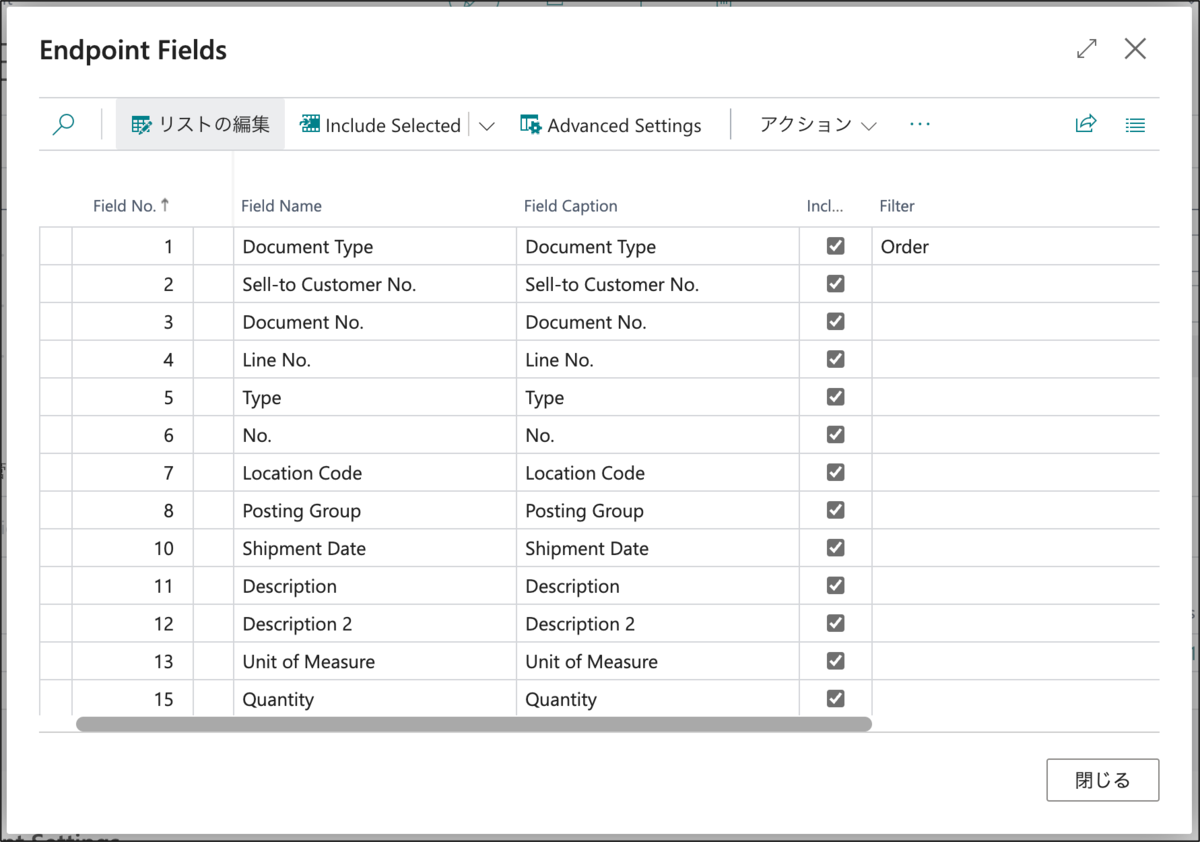The image size is (1200, 842).
Task: Click Field No. 10 cell
Action: 132,549
